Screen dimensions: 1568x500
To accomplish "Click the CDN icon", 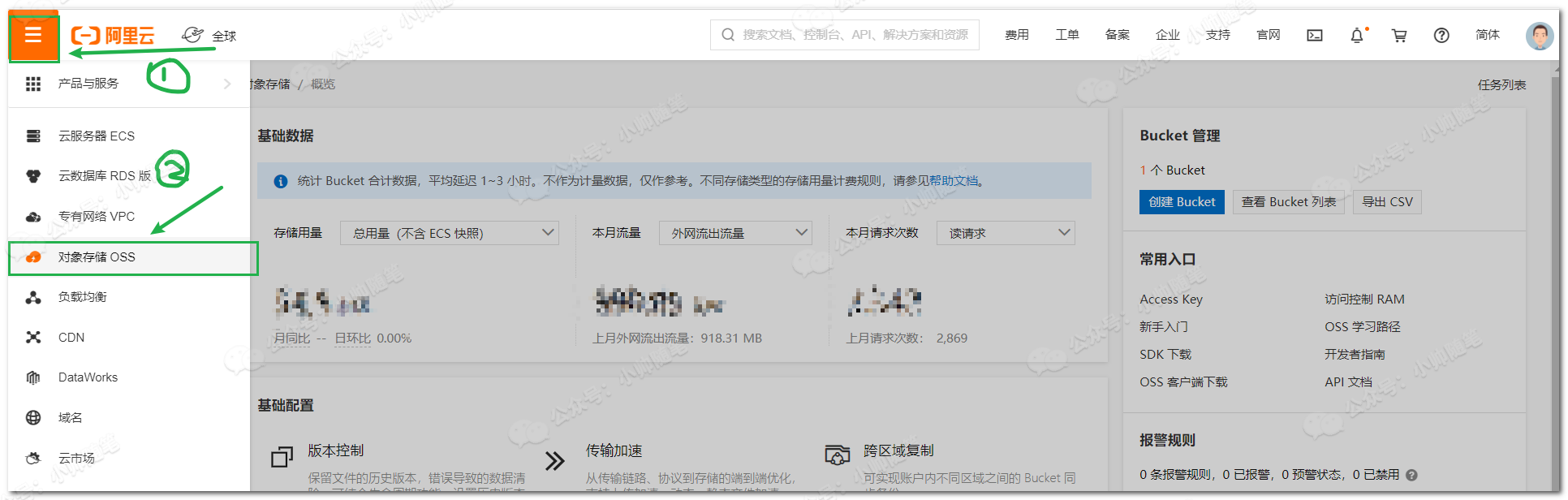I will click(x=33, y=337).
